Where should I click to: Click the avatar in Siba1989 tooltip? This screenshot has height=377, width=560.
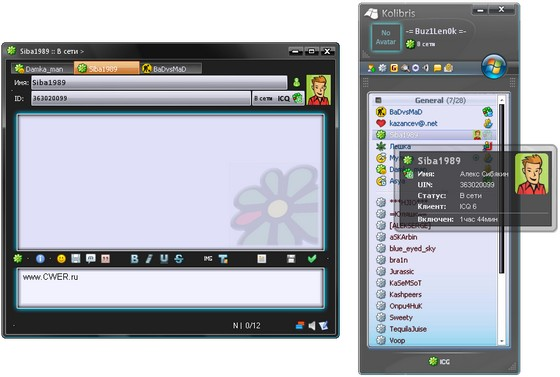tap(531, 174)
